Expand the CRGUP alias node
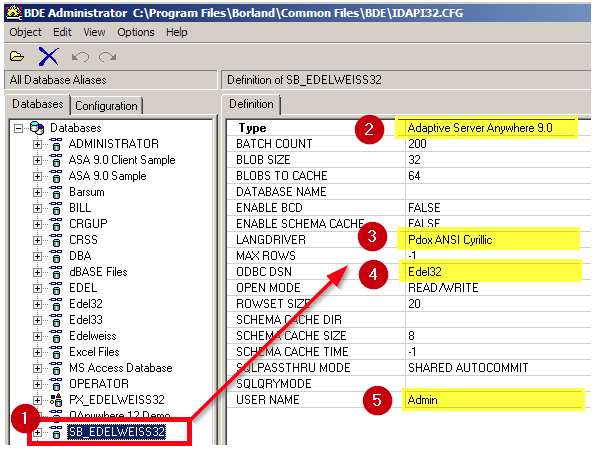 [37, 224]
